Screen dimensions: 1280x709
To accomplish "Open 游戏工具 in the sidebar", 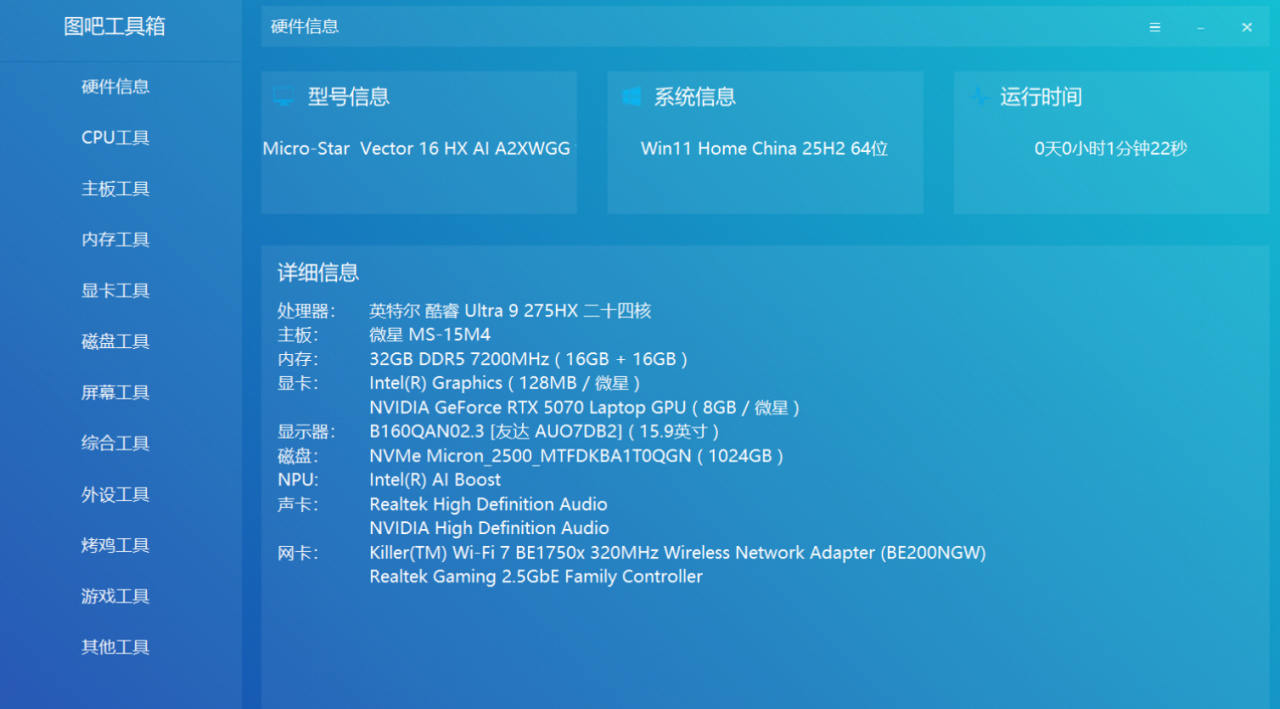I will 116,597.
